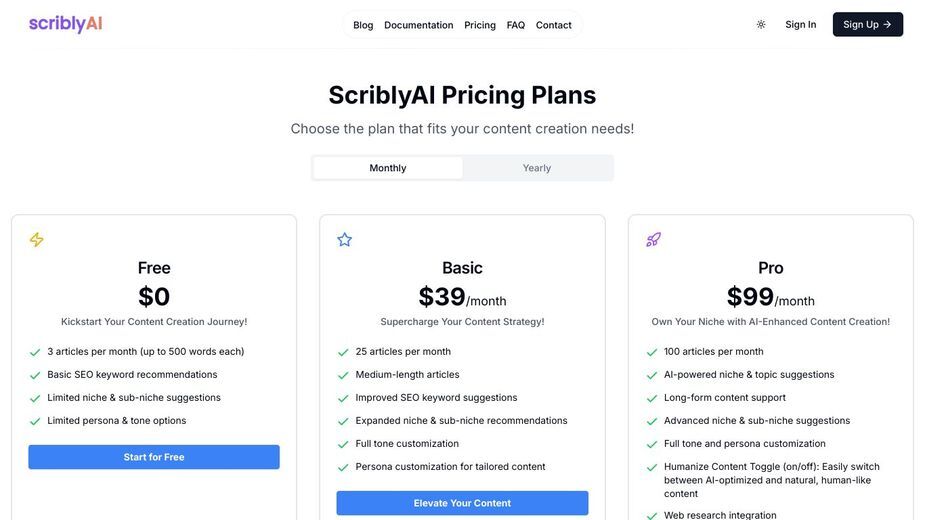Open the Contact page
Viewport: 925px width, 520px height.
pyautogui.click(x=553, y=25)
